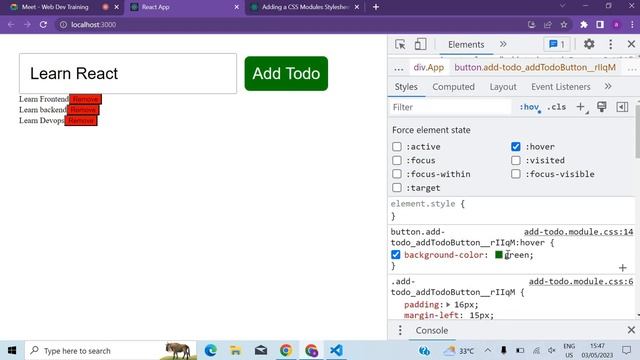Show hidden breadcrumb ancestors ellipsis
640x360 pixels.
(399, 68)
